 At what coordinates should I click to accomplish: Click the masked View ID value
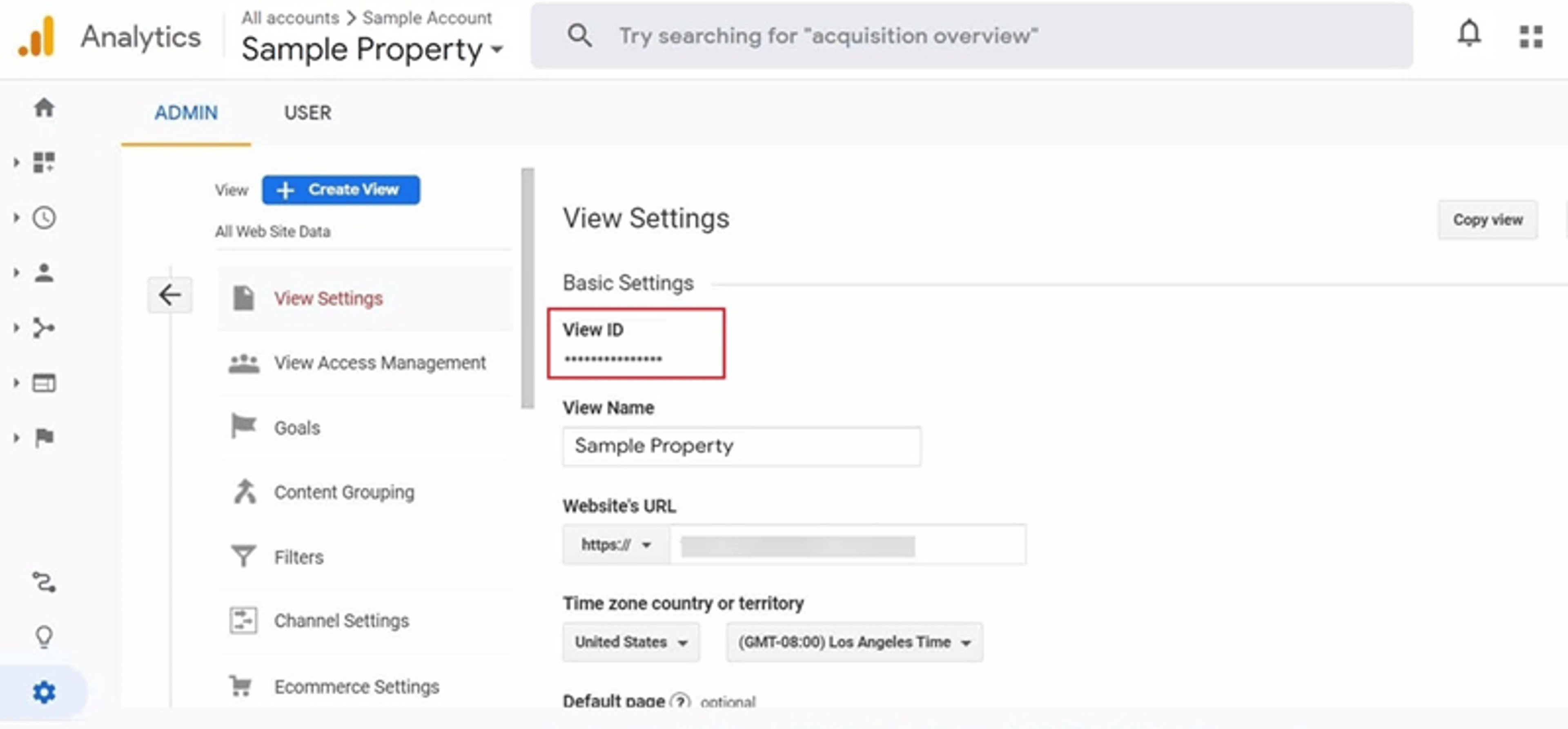(613, 359)
